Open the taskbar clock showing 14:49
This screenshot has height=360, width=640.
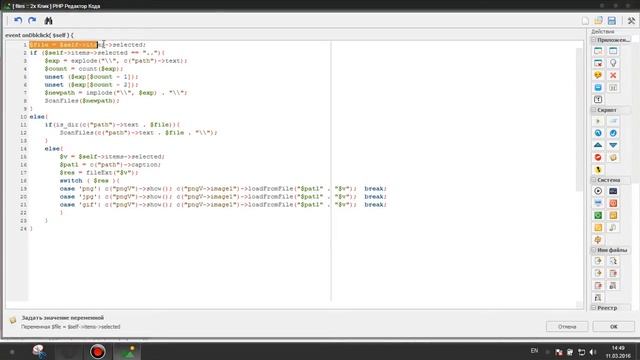click(x=618, y=352)
